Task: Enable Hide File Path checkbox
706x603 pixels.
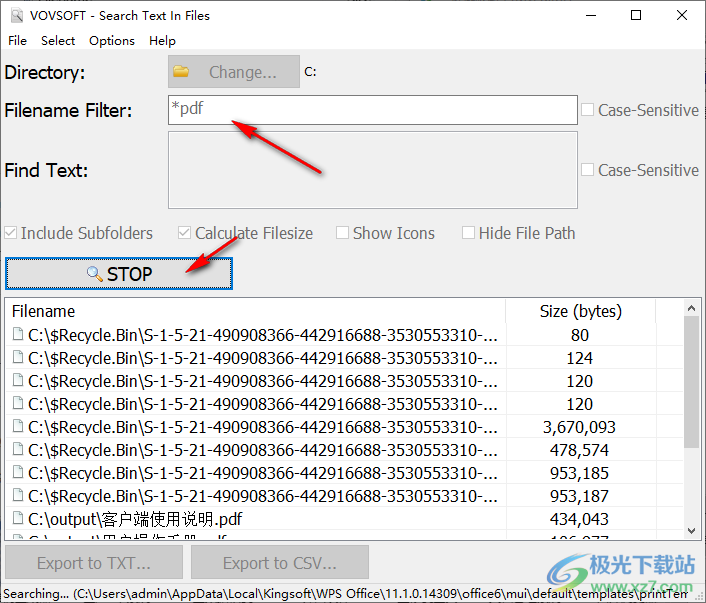Action: click(468, 233)
